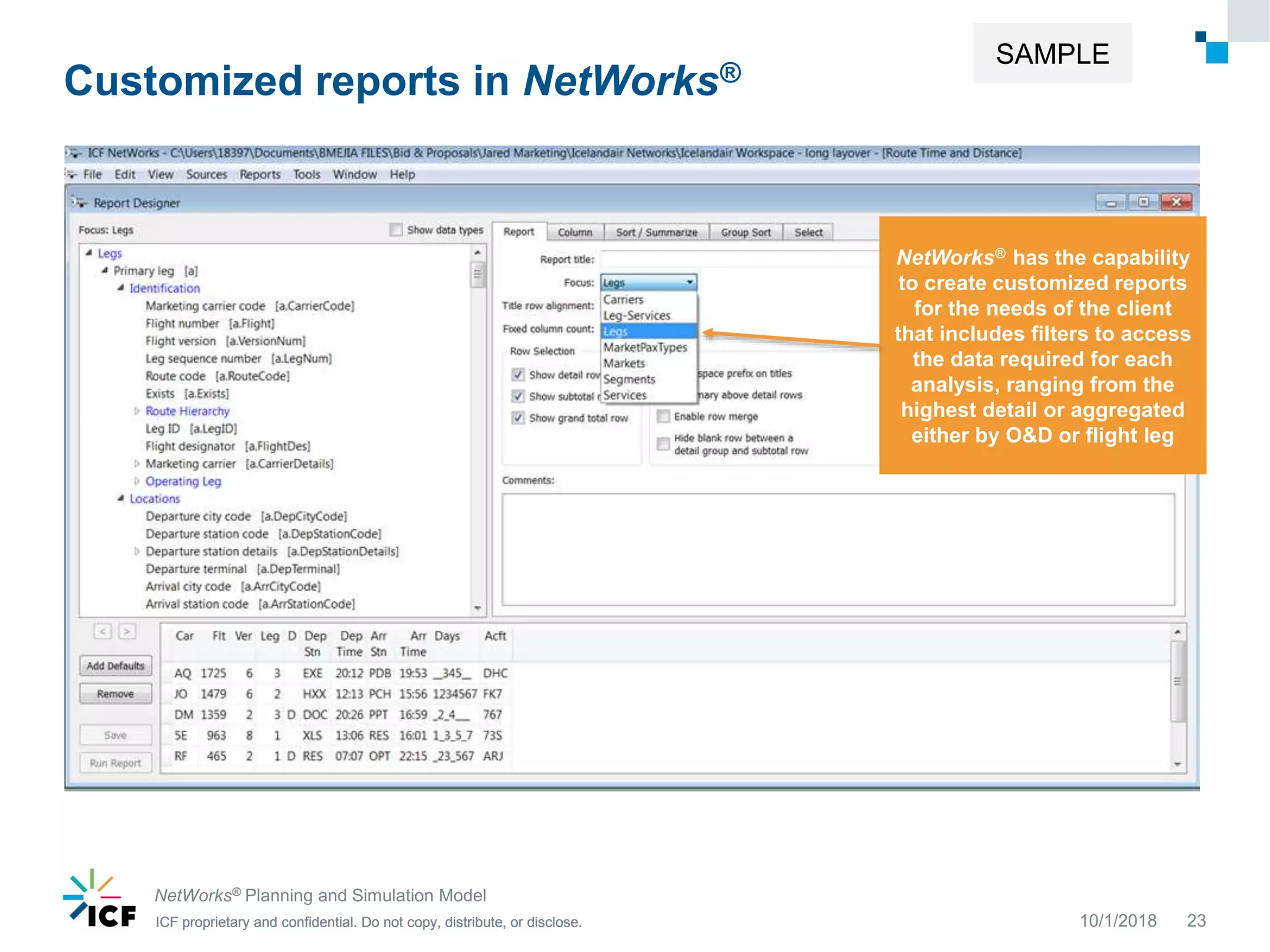The width and height of the screenshot is (1270, 952).
Task: Open the File menu
Action: [92, 174]
